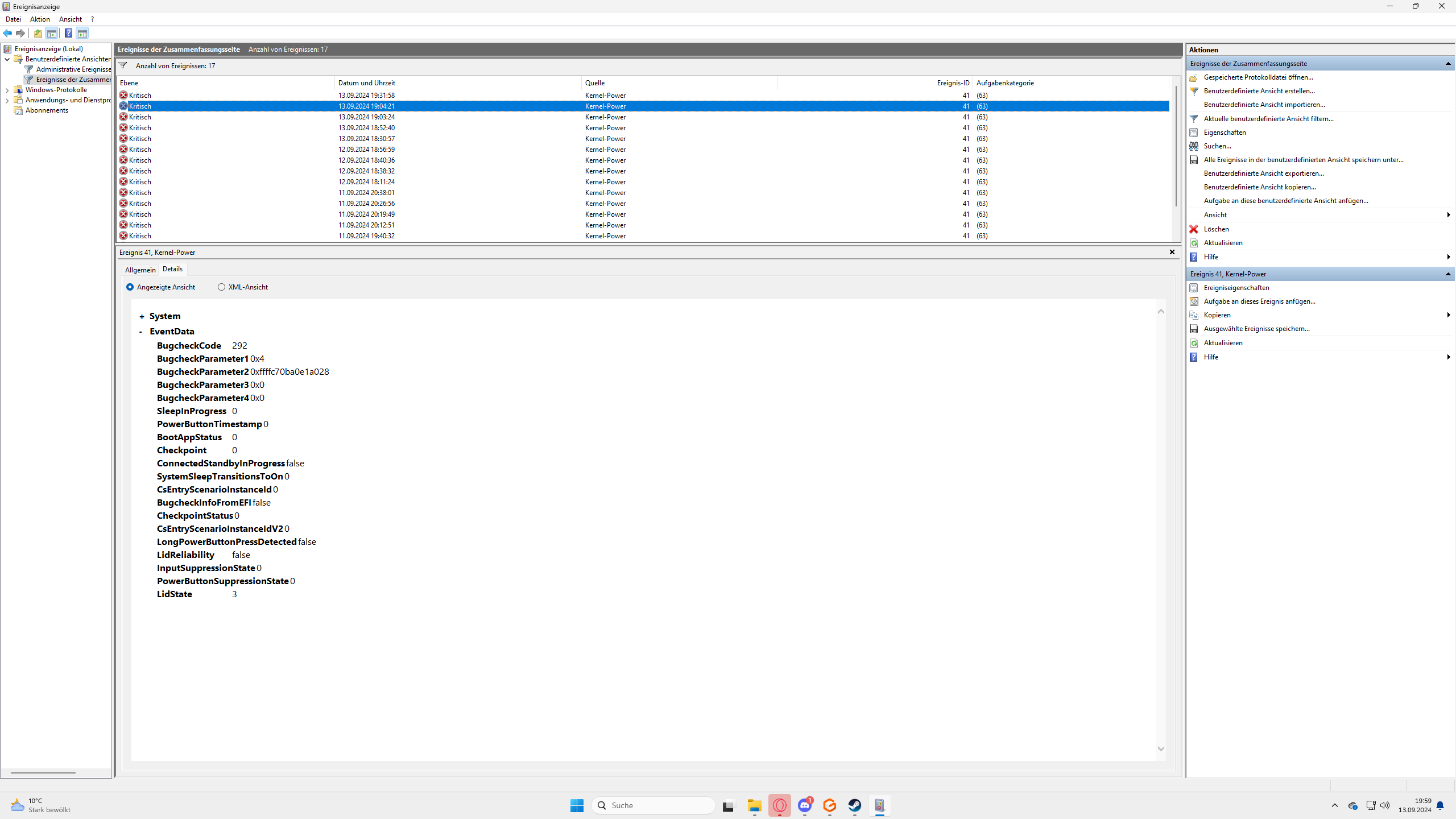The height and width of the screenshot is (819, 1456).
Task: Click the Ereigniseigenschaften icon
Action: 1194,288
